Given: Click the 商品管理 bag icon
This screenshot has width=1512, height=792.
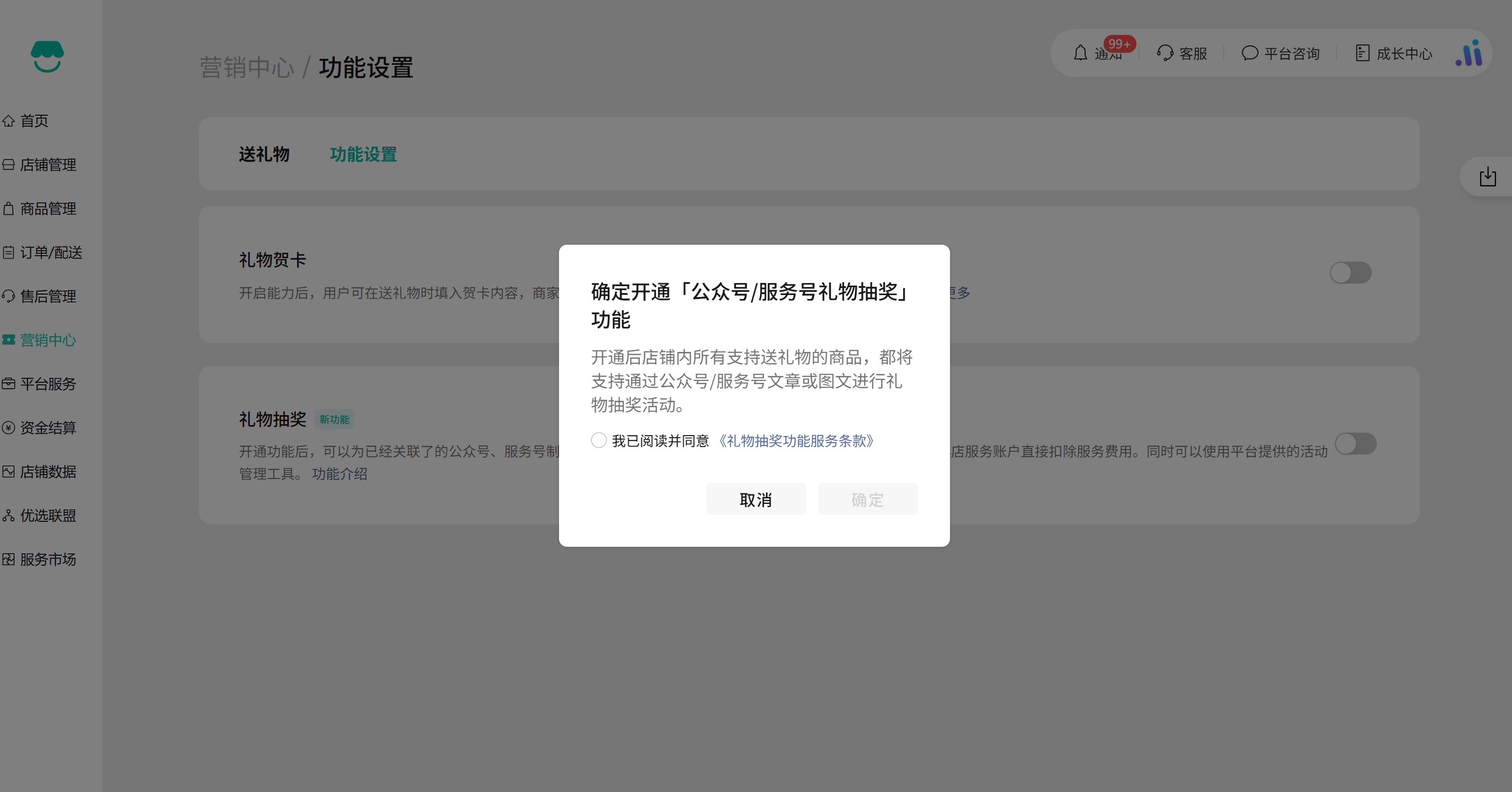Looking at the screenshot, I should point(8,209).
